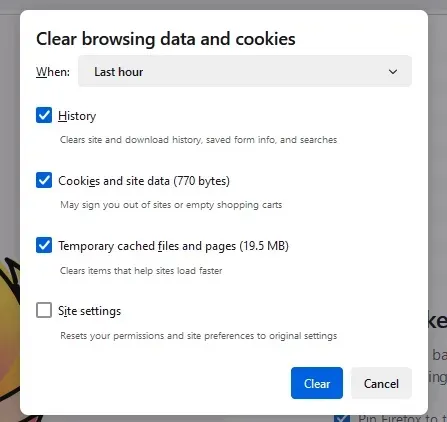The image size is (447, 422).
Task: Click the May sign you out description
Action: pyautogui.click(x=171, y=204)
